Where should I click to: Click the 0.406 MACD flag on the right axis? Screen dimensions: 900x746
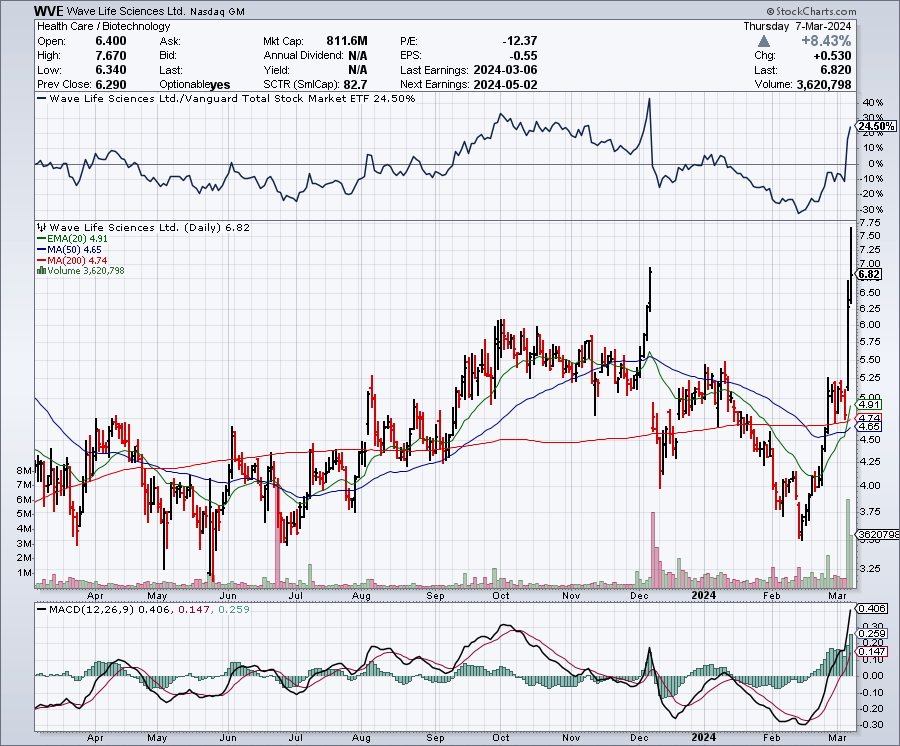point(874,610)
